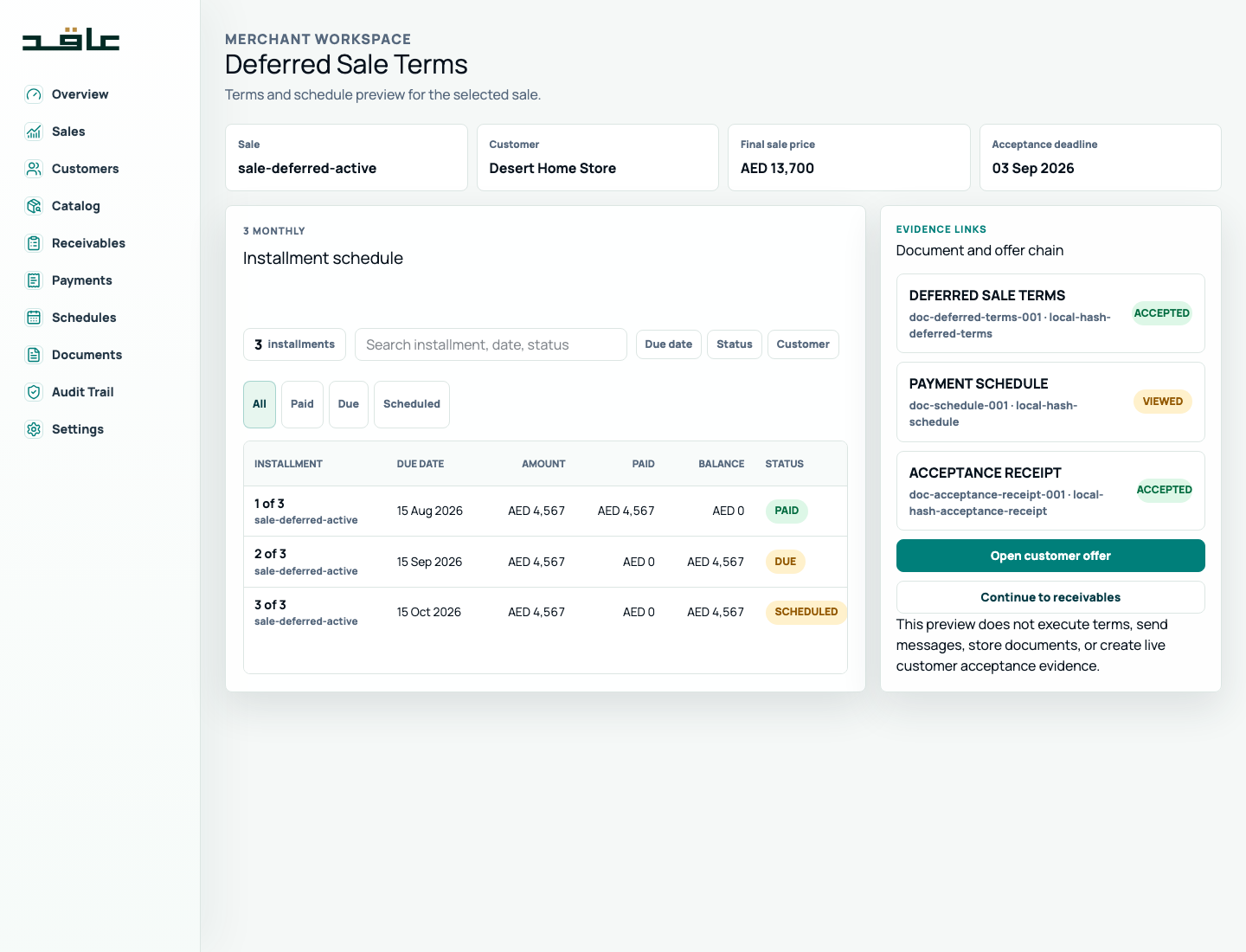1246x952 pixels.
Task: Click the Customers people icon
Action: pos(34,169)
